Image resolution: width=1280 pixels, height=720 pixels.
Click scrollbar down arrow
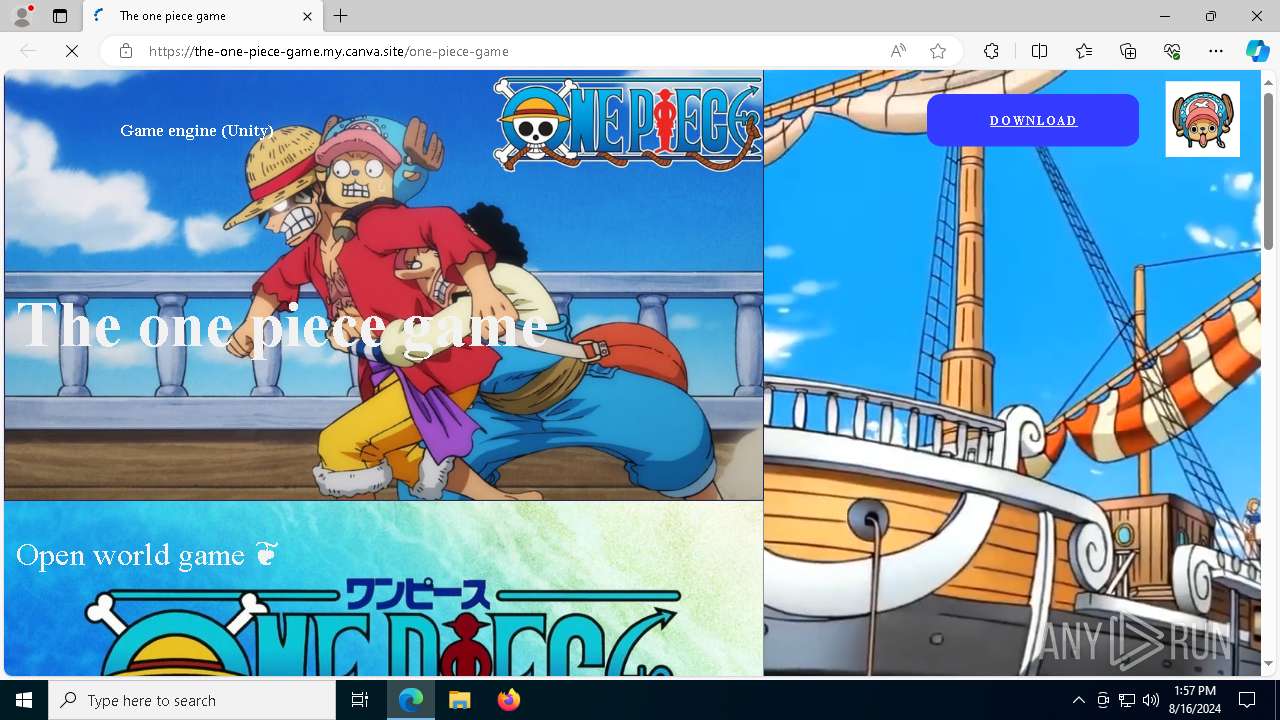(1269, 664)
